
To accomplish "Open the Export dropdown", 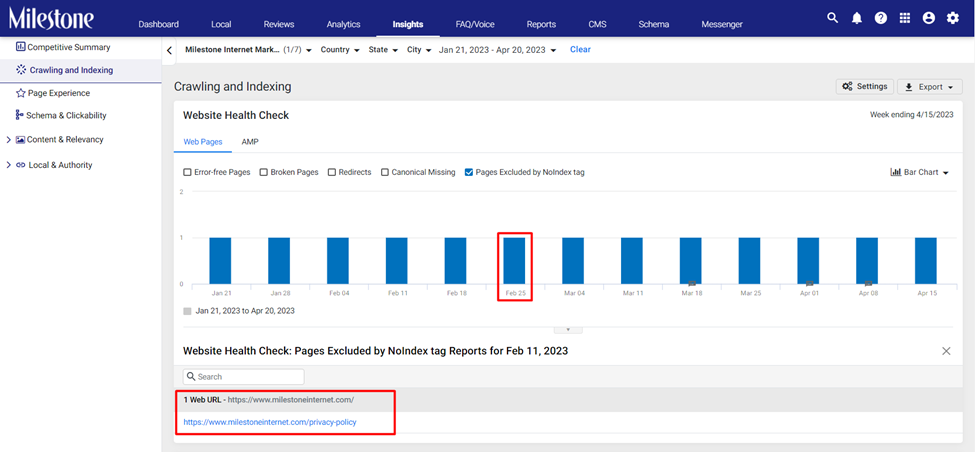I will pos(930,87).
